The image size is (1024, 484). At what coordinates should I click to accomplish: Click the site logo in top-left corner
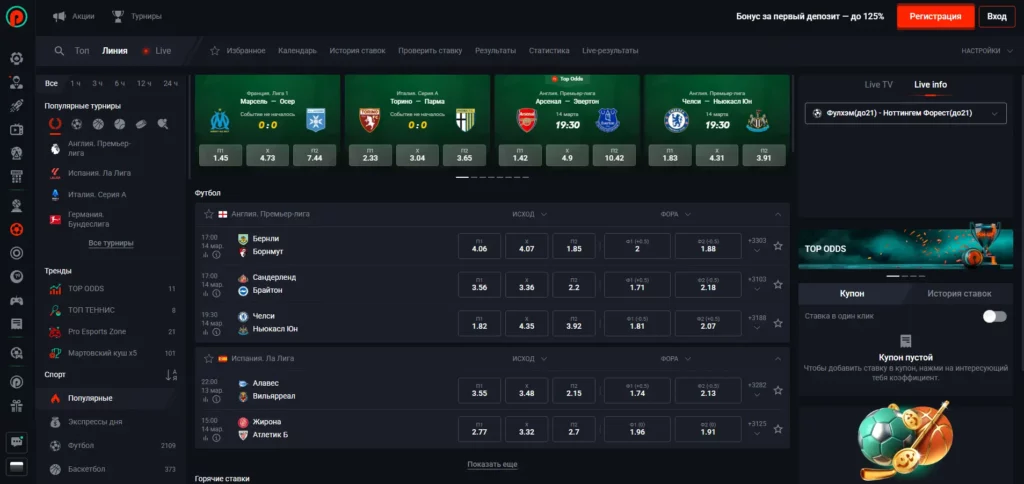point(17,16)
